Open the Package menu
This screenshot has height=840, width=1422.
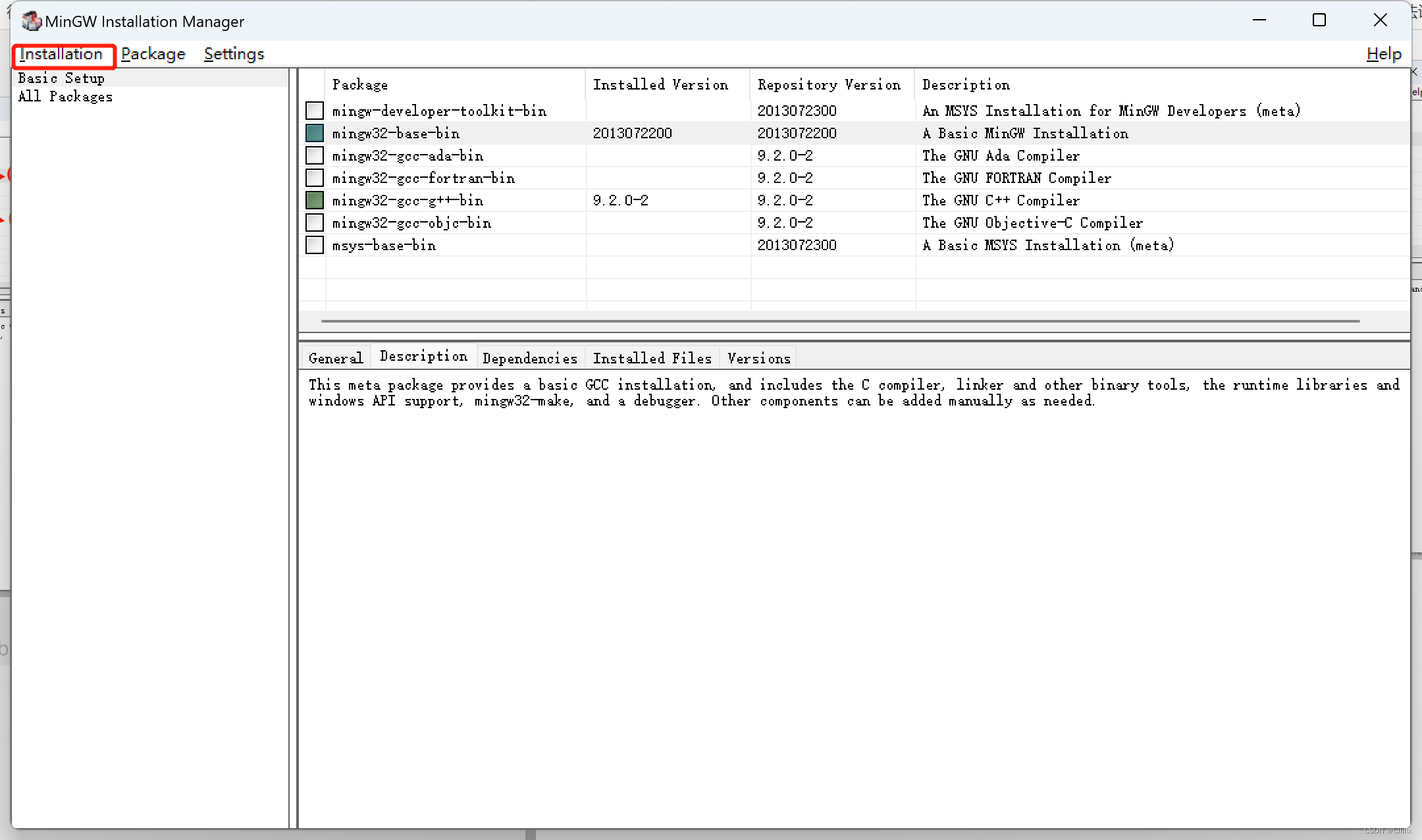coord(153,54)
